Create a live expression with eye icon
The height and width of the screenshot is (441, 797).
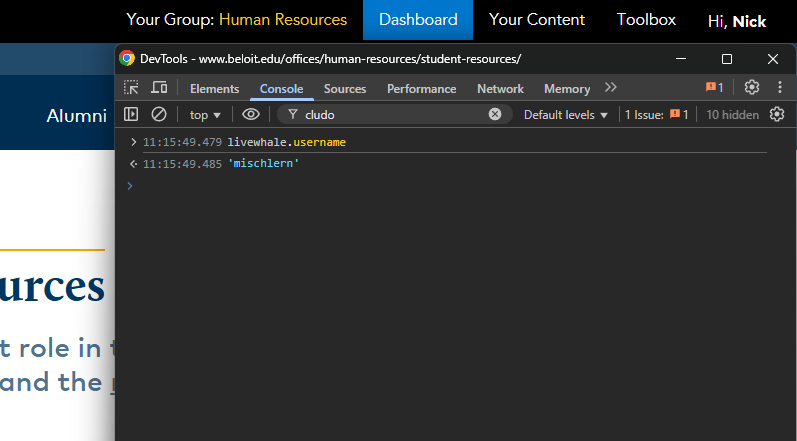[x=251, y=115]
